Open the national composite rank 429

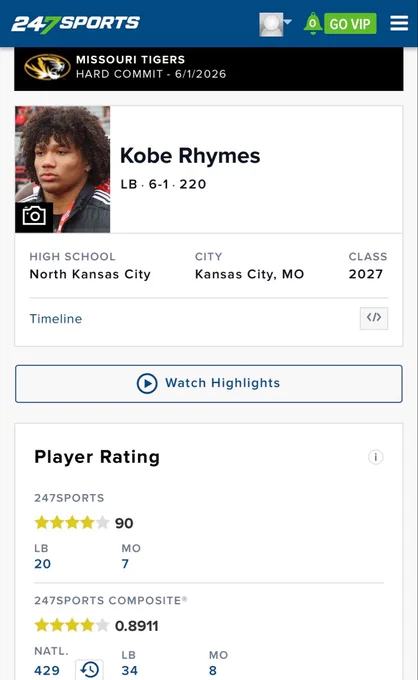(x=47, y=670)
